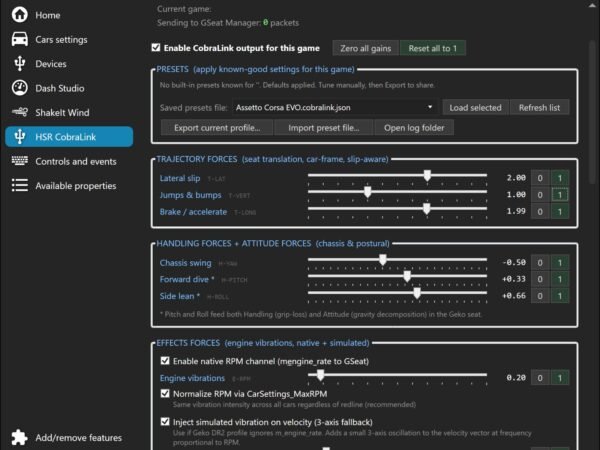Click the Chassis swing label
600x450 pixels.
pyautogui.click(x=186, y=263)
